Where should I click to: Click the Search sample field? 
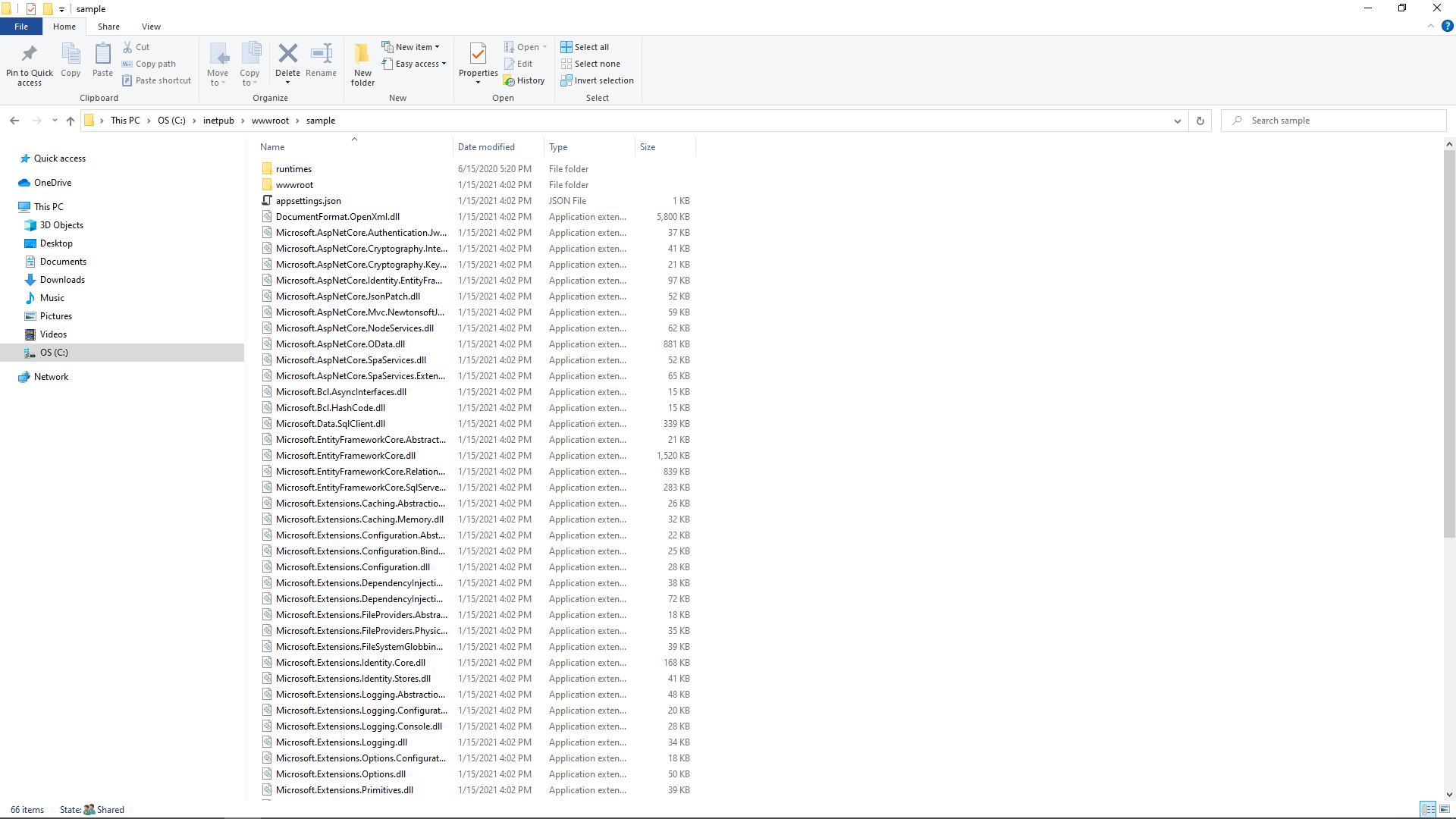tap(1334, 121)
